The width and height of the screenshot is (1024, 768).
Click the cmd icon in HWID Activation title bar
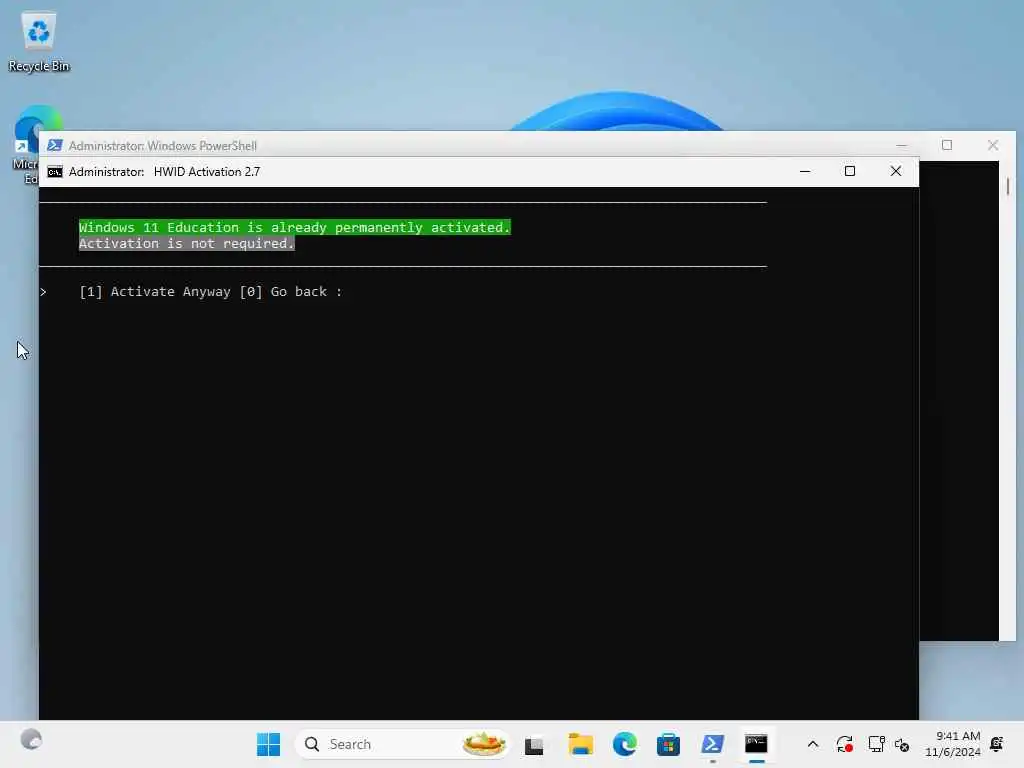pyautogui.click(x=55, y=172)
